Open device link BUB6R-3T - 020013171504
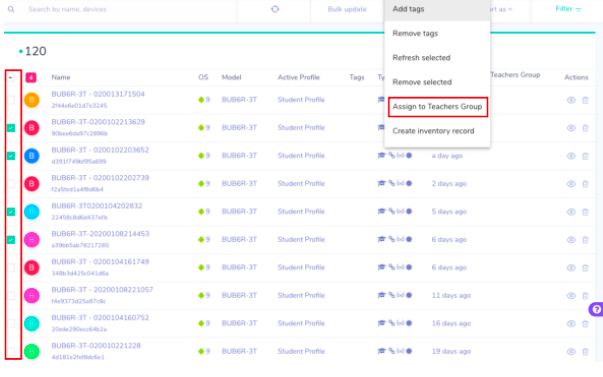This screenshot has width=603, height=377. pyautogui.click(x=98, y=94)
